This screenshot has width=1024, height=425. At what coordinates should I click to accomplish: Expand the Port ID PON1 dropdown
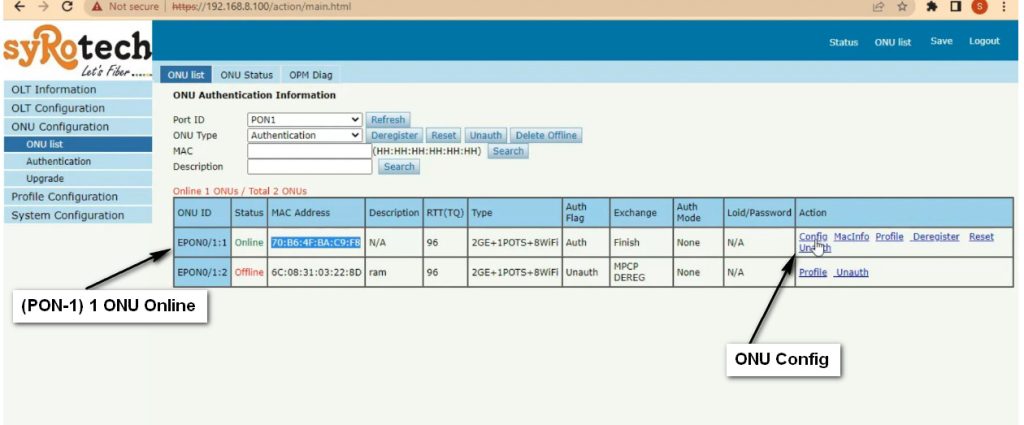(305, 120)
